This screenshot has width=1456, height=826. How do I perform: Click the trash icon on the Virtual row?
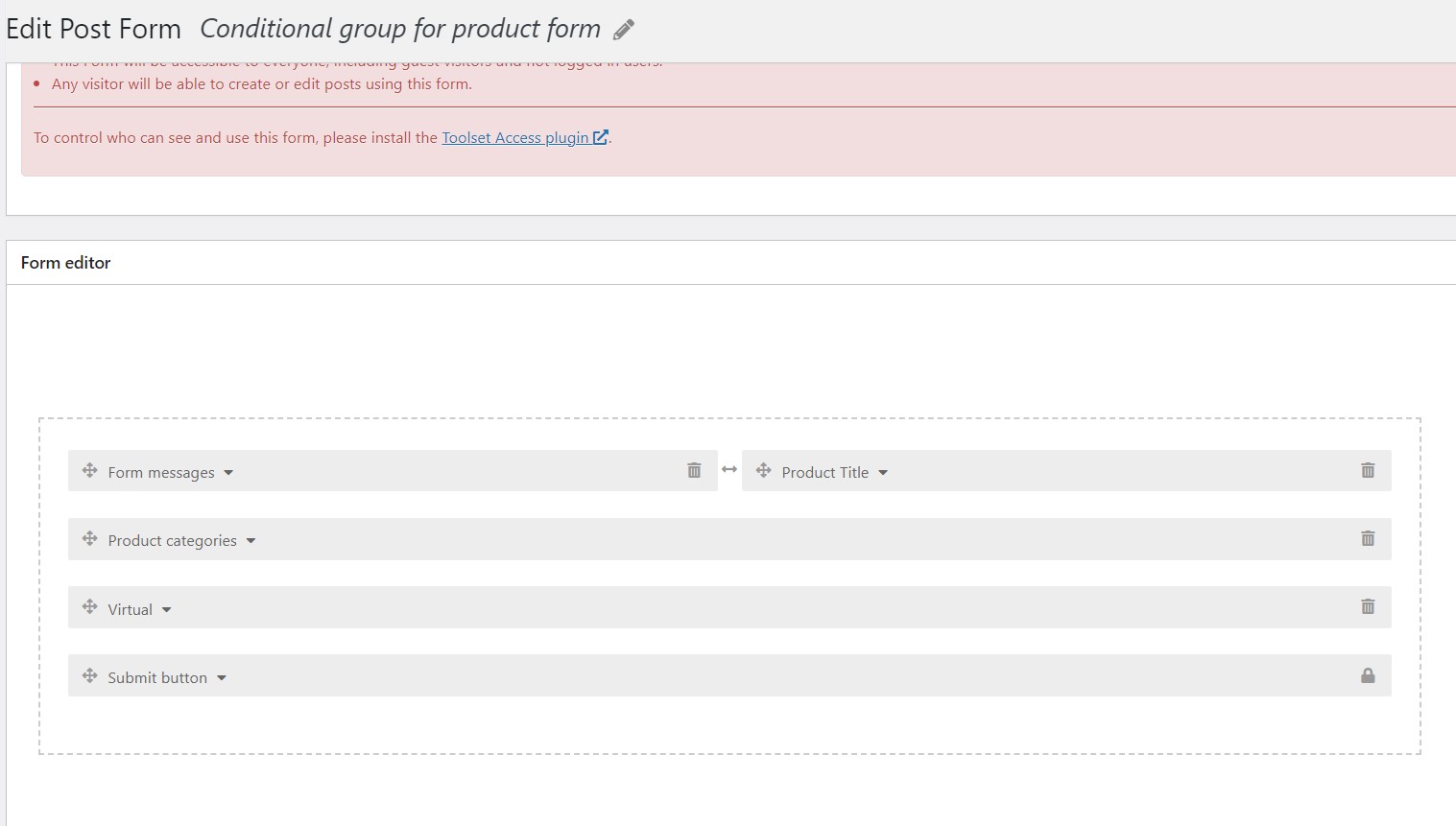pyautogui.click(x=1368, y=606)
